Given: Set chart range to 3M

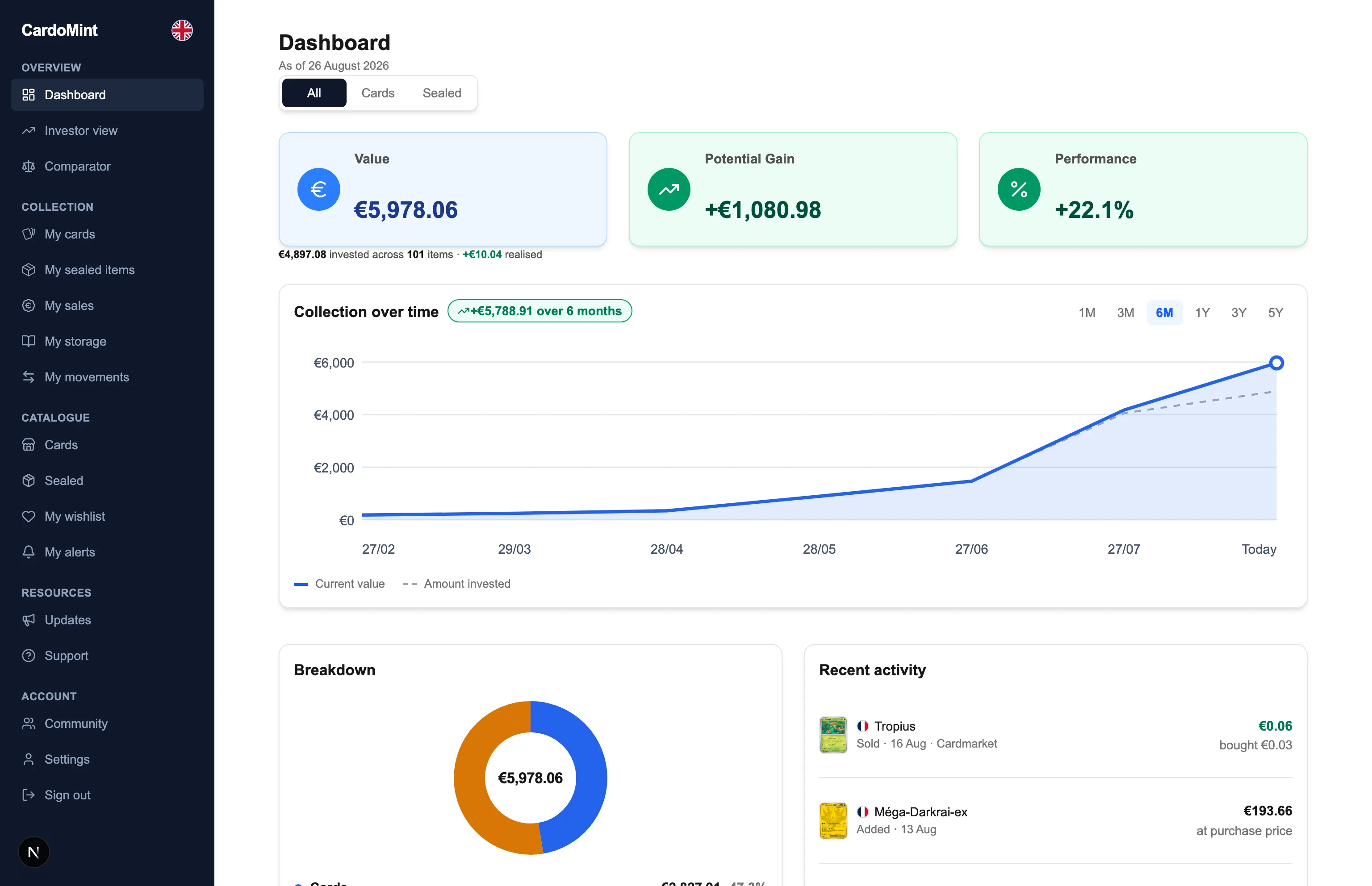Looking at the screenshot, I should [x=1125, y=313].
